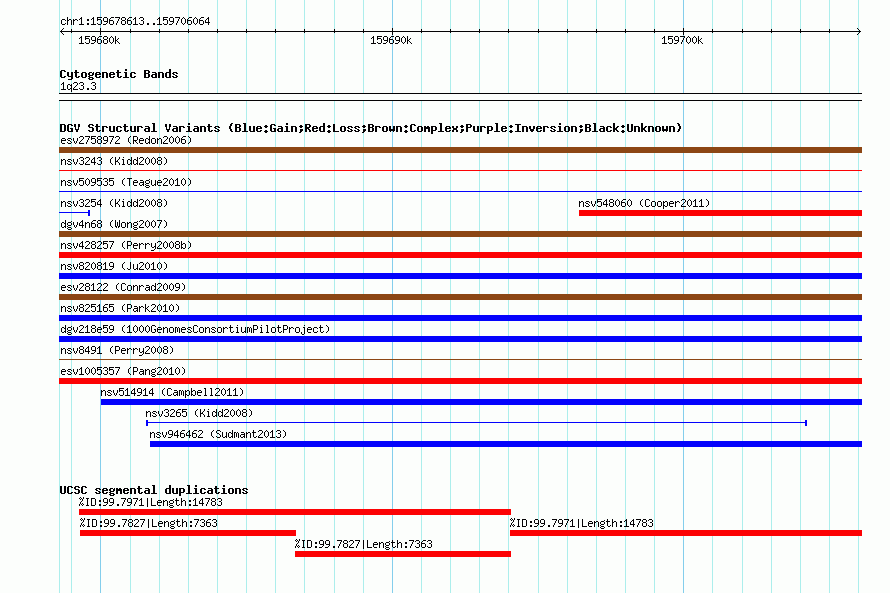Select nsv8491 (Perry2008) label
The height and width of the screenshot is (593, 890).
click(117, 350)
